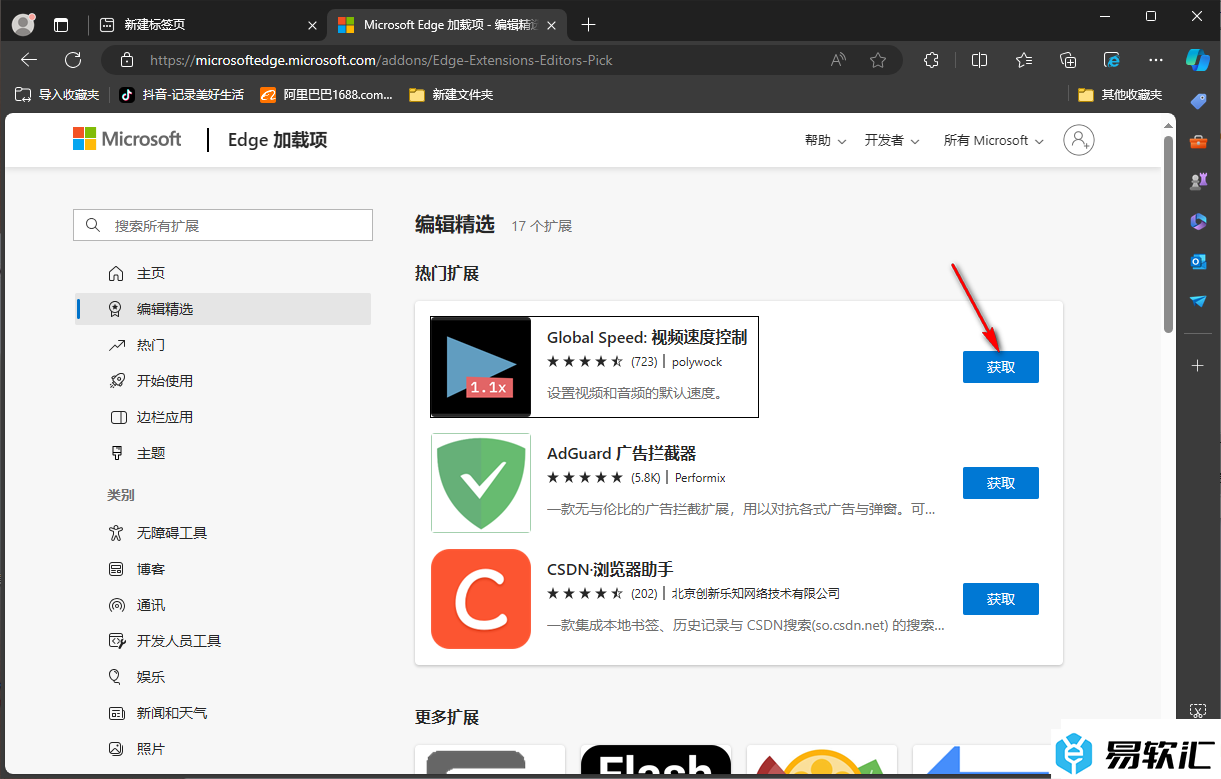1221x779 pixels.
Task: Click the Microsoft logo
Action: click(x=127, y=139)
